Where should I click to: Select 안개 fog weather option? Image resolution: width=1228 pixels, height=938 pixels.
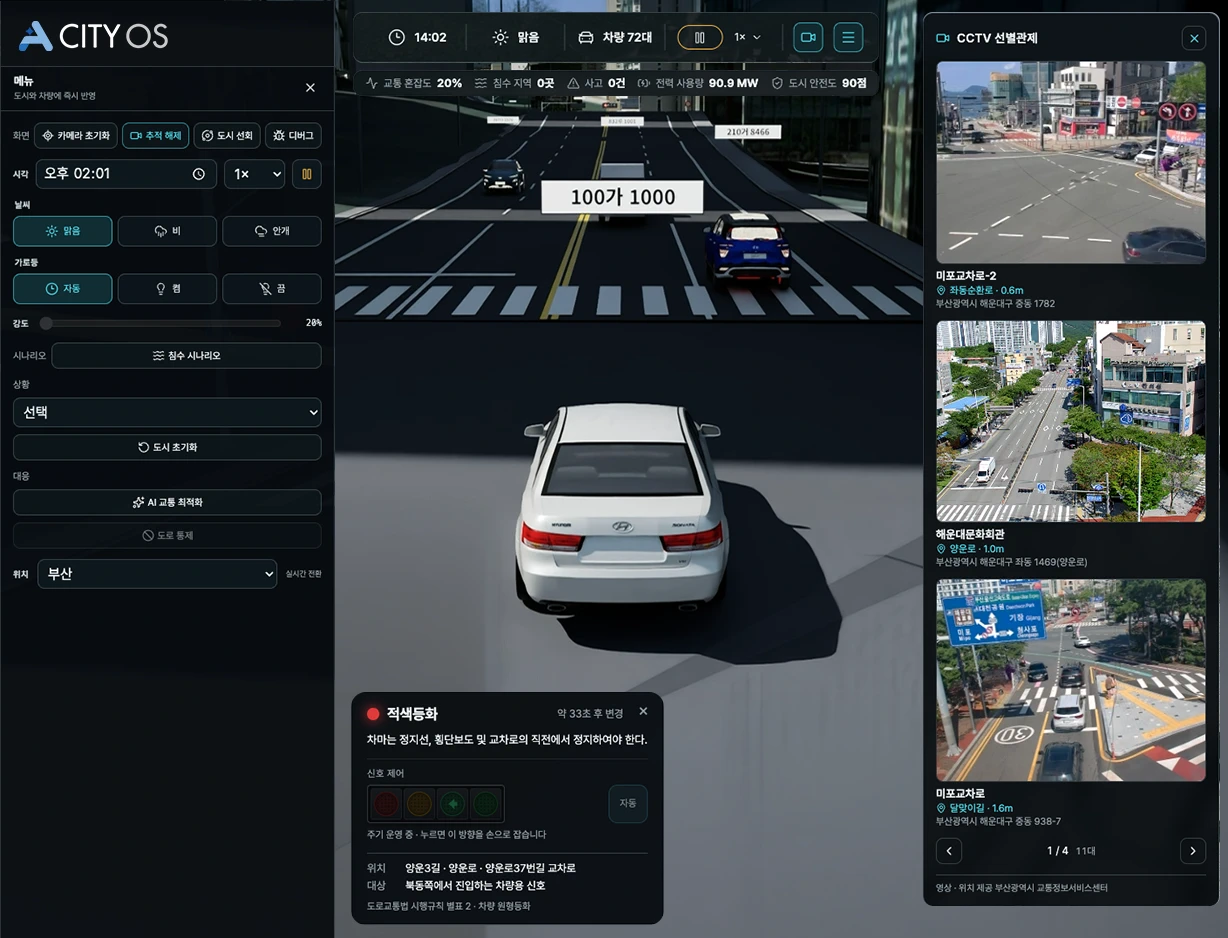coord(272,231)
